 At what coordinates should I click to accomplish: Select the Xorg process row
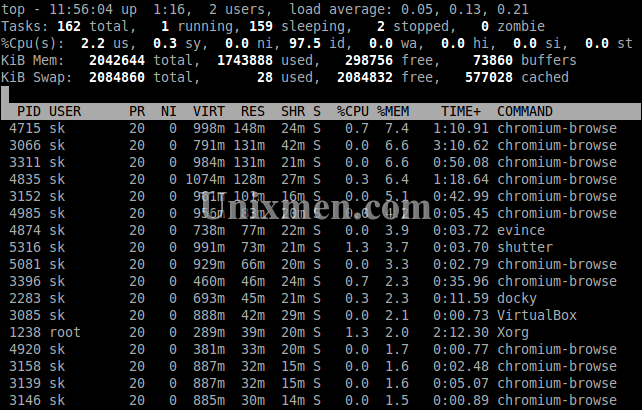[x=321, y=332]
